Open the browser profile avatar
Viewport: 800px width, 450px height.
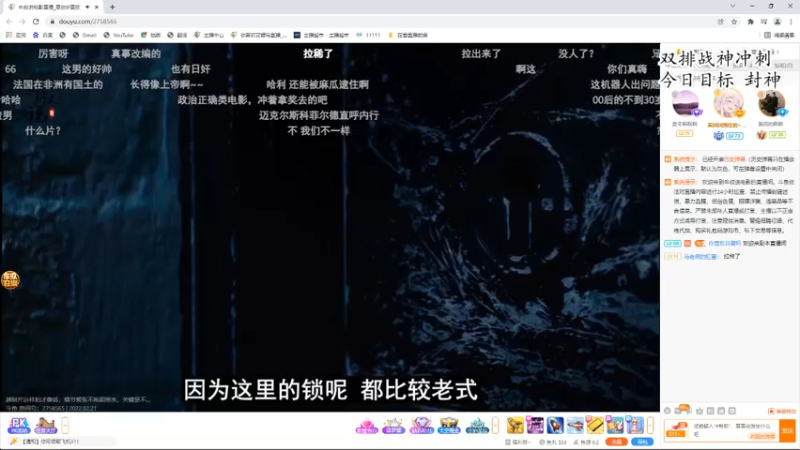778,21
